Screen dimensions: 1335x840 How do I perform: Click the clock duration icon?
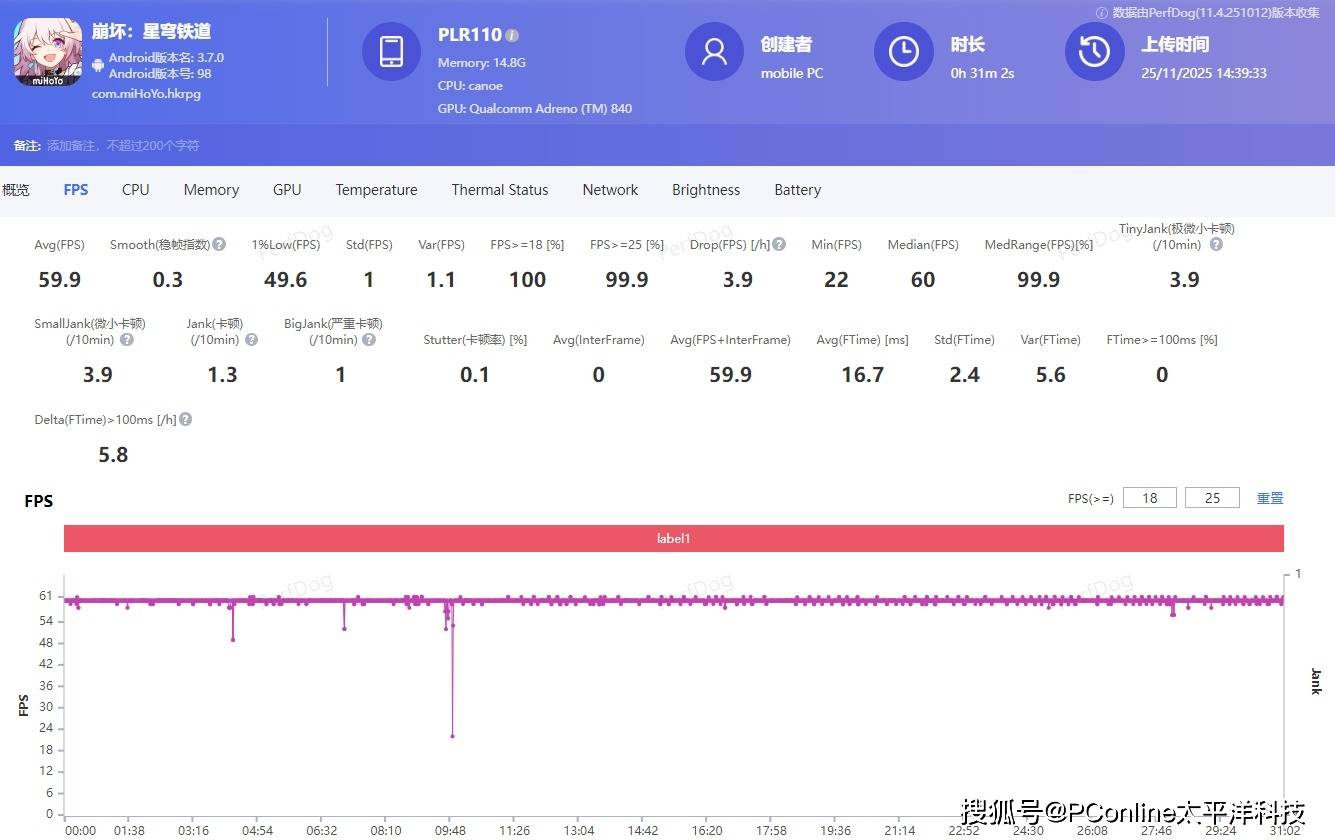coord(903,52)
